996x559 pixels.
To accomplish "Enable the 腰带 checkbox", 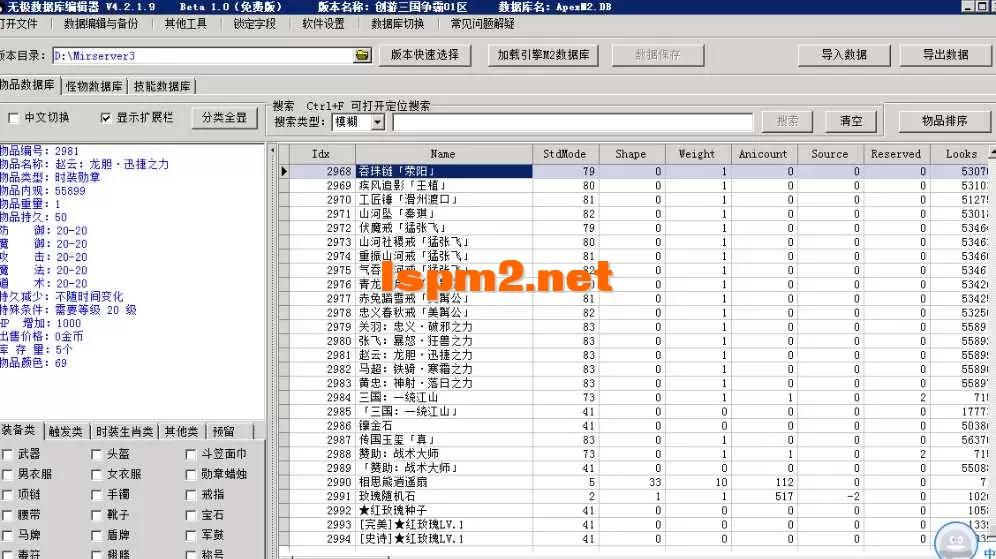I will (x=7, y=515).
